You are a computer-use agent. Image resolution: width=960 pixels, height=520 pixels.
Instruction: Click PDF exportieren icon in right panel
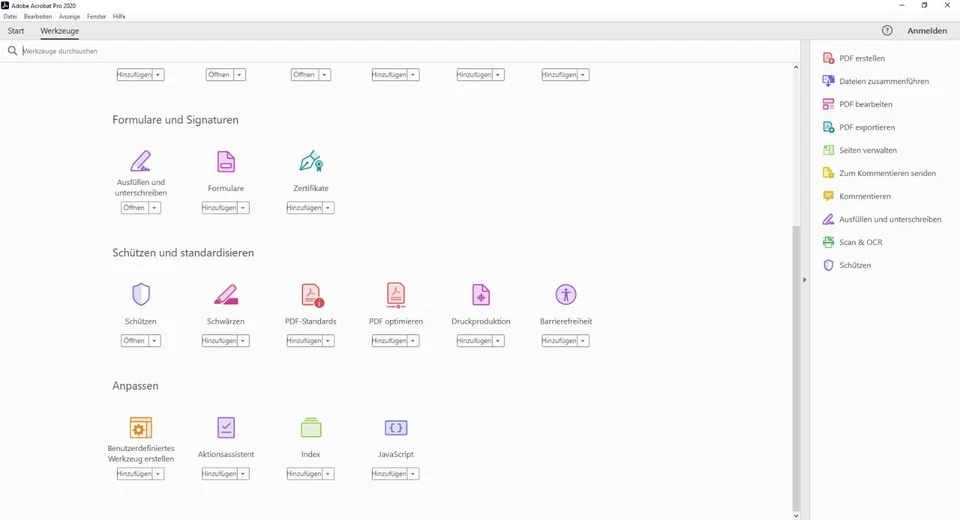click(828, 127)
